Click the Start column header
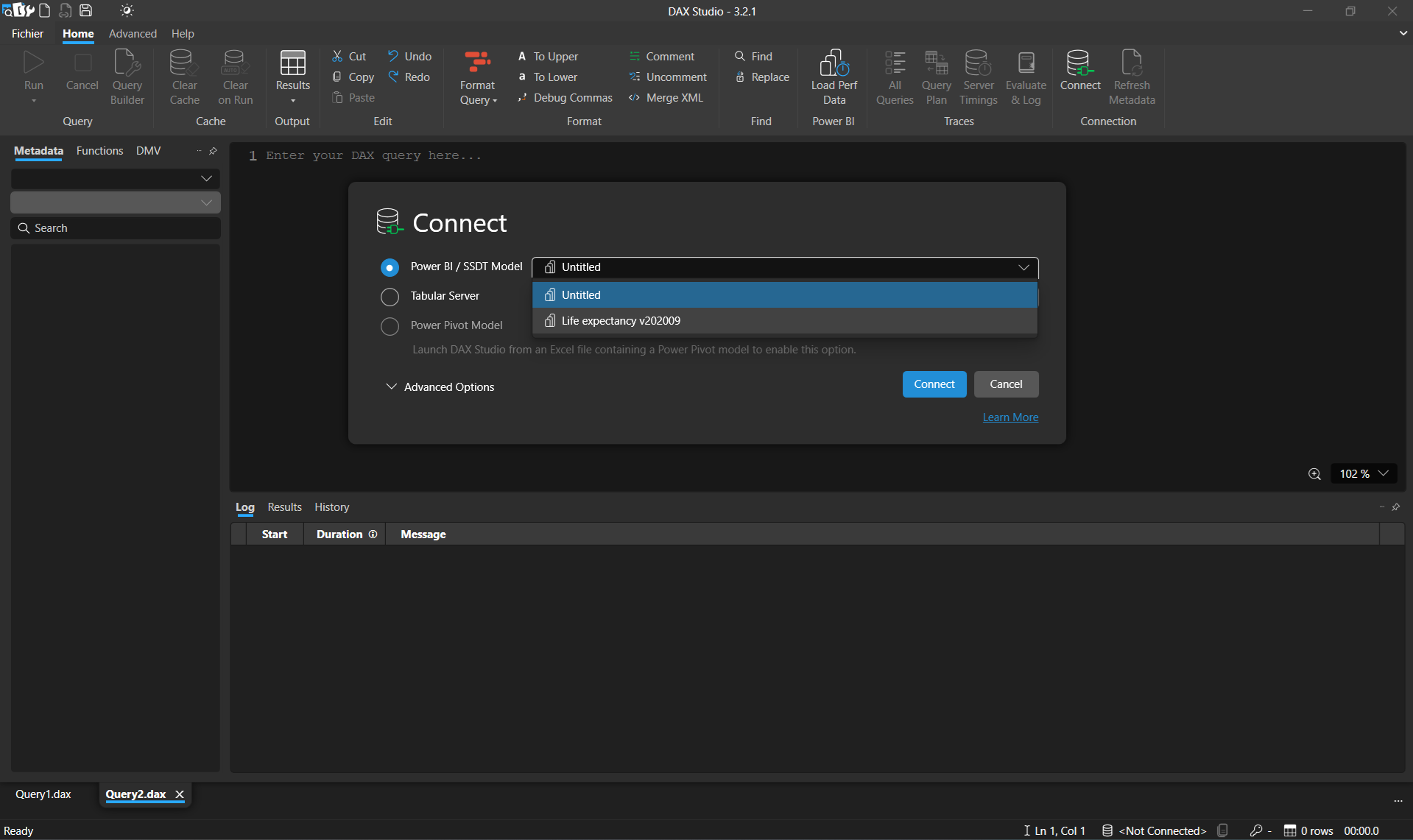 [275, 534]
